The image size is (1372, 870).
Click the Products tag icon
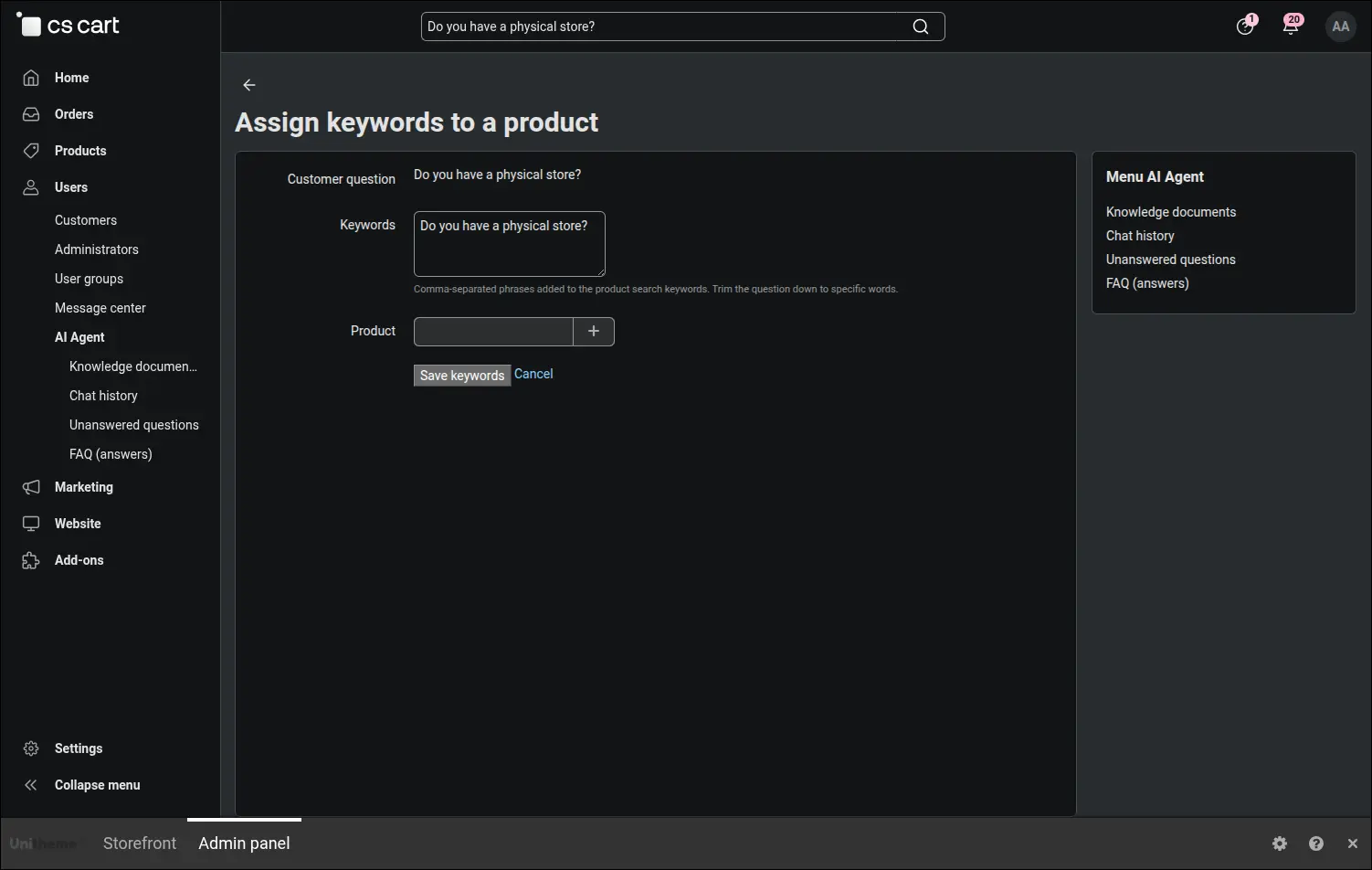pyautogui.click(x=31, y=151)
